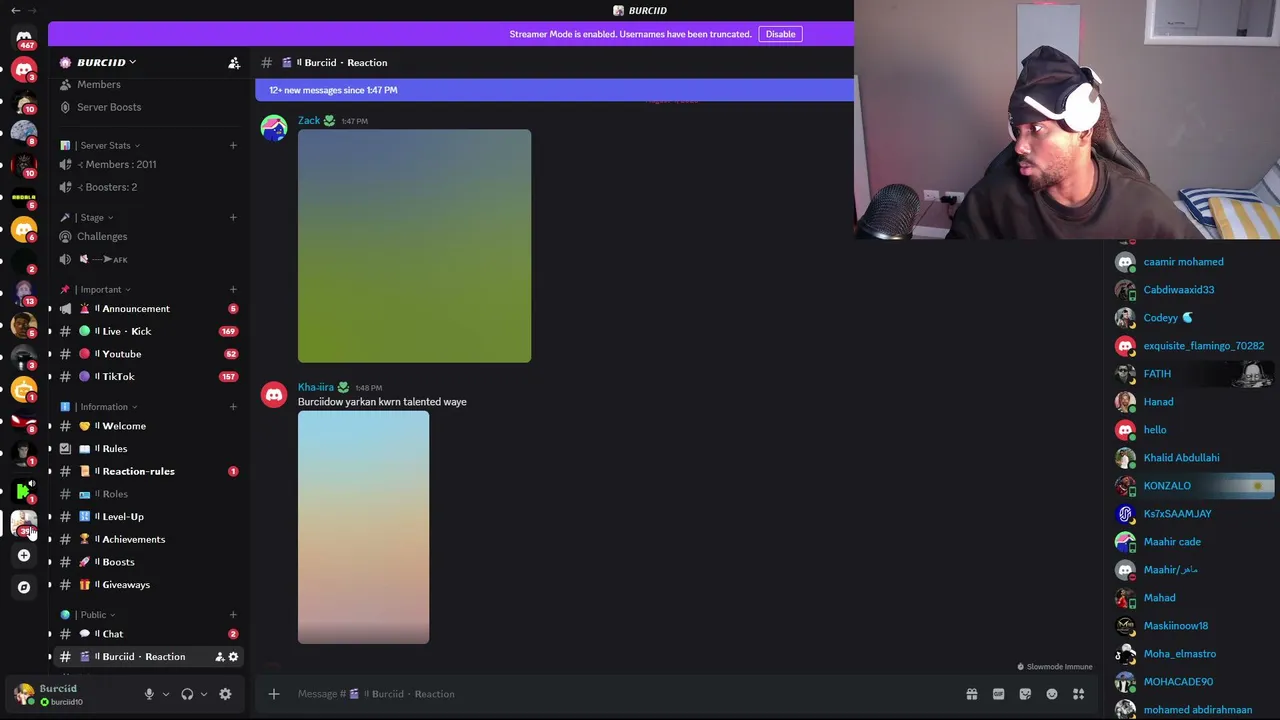
Task: Create channel in Server Stats category
Action: [233, 145]
